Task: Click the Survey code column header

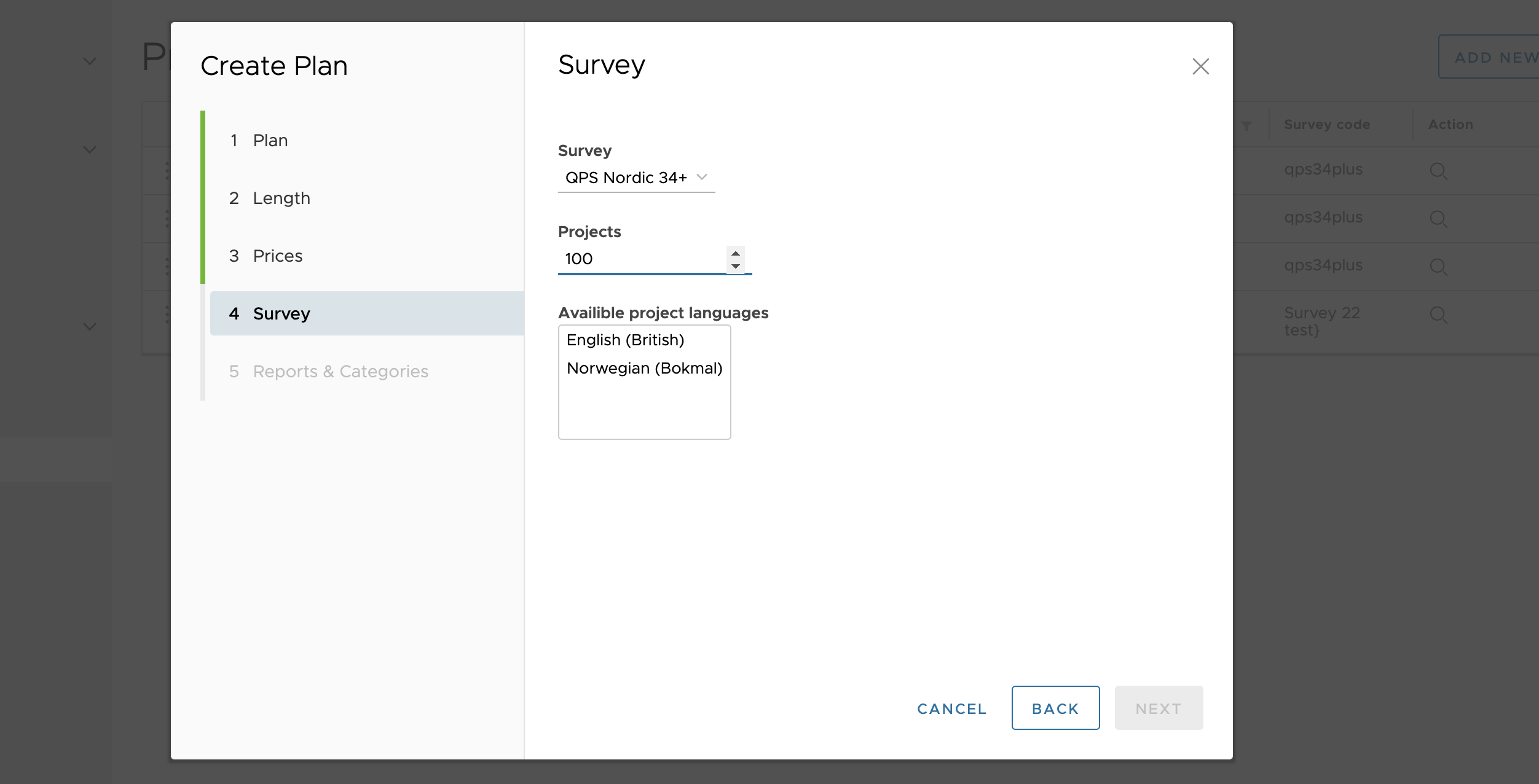Action: point(1327,124)
